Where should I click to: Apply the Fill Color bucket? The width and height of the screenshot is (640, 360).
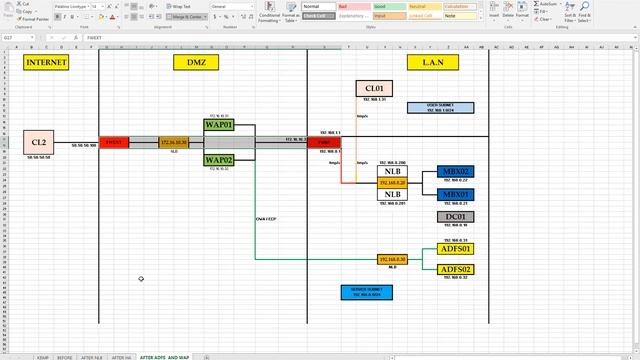(x=101, y=17)
